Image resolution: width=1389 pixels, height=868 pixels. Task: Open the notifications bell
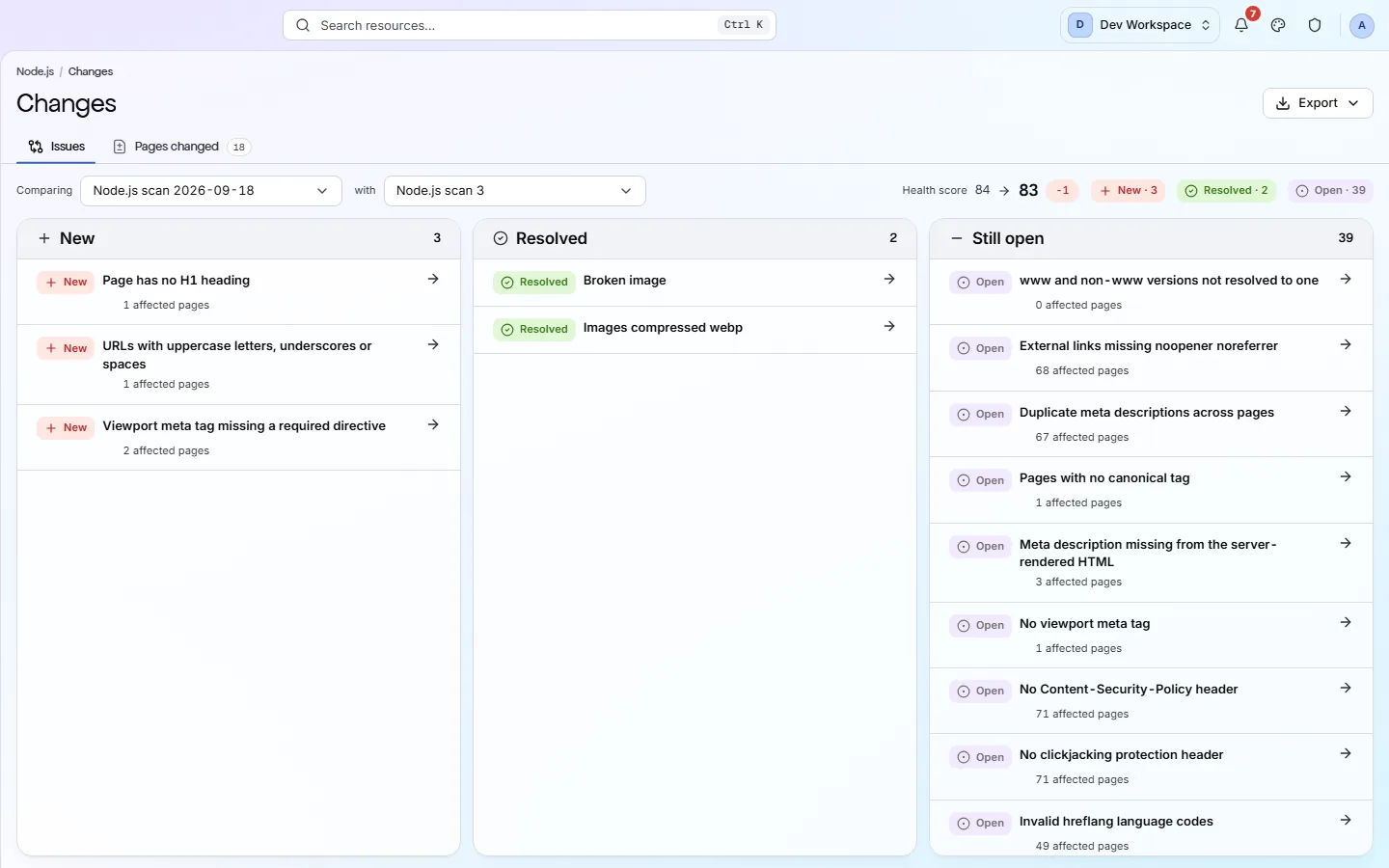(1241, 25)
